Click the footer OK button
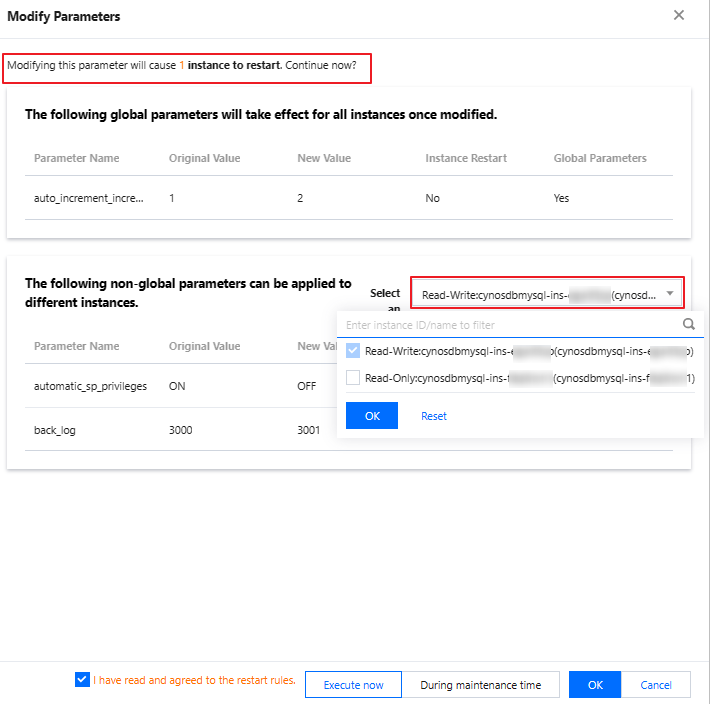The height and width of the screenshot is (704, 710). coord(595,685)
